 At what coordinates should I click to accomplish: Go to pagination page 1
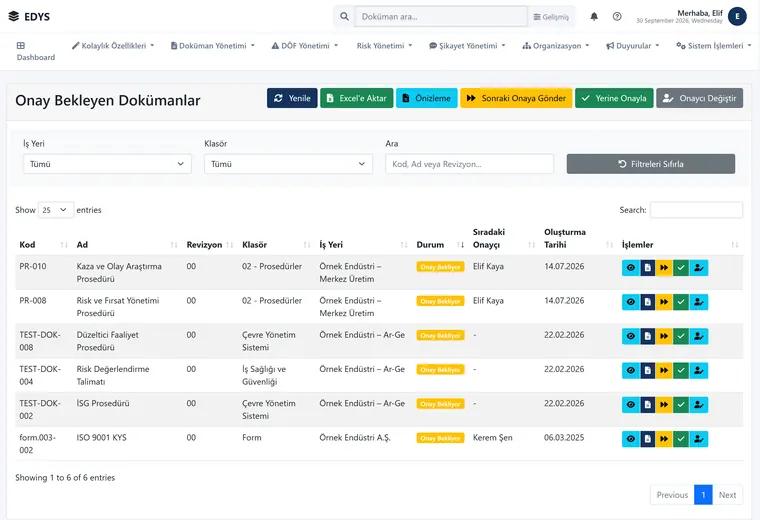[703, 495]
